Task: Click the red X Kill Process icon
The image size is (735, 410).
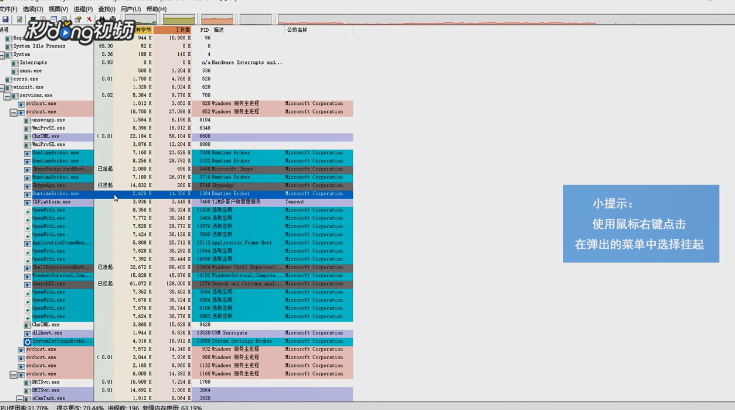Action: [89, 19]
